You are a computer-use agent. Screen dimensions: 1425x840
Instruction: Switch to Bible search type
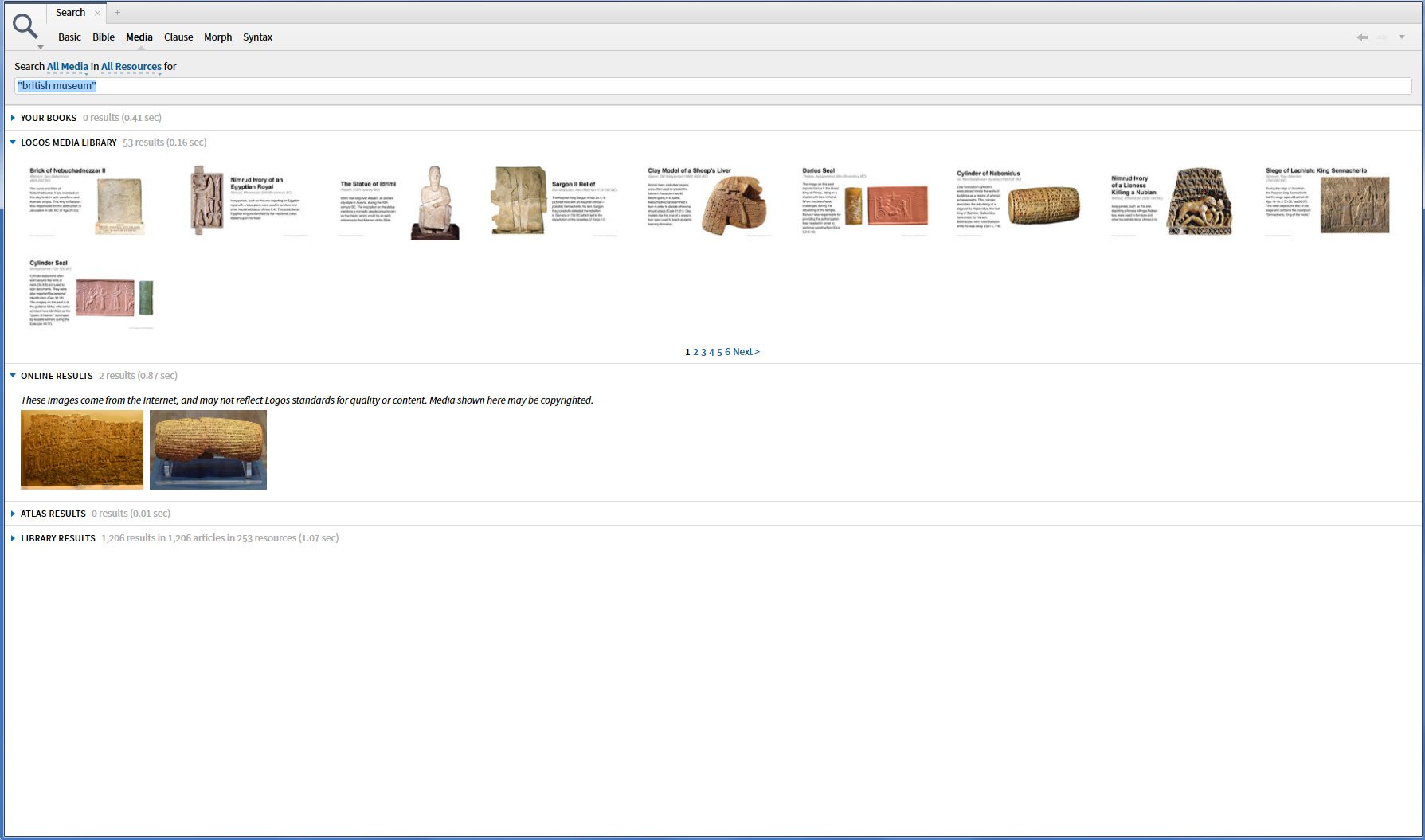104,37
